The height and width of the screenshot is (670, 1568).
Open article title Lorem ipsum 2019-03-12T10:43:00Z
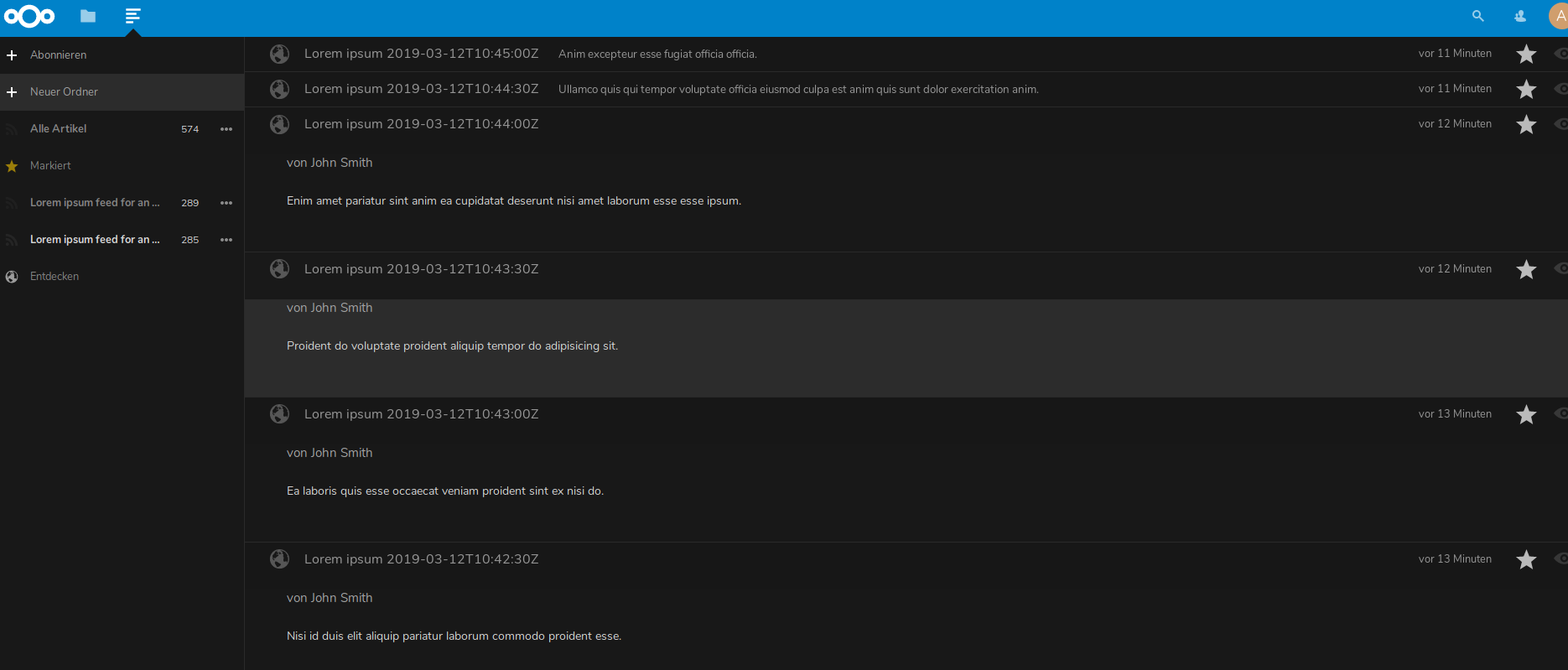pyautogui.click(x=421, y=414)
